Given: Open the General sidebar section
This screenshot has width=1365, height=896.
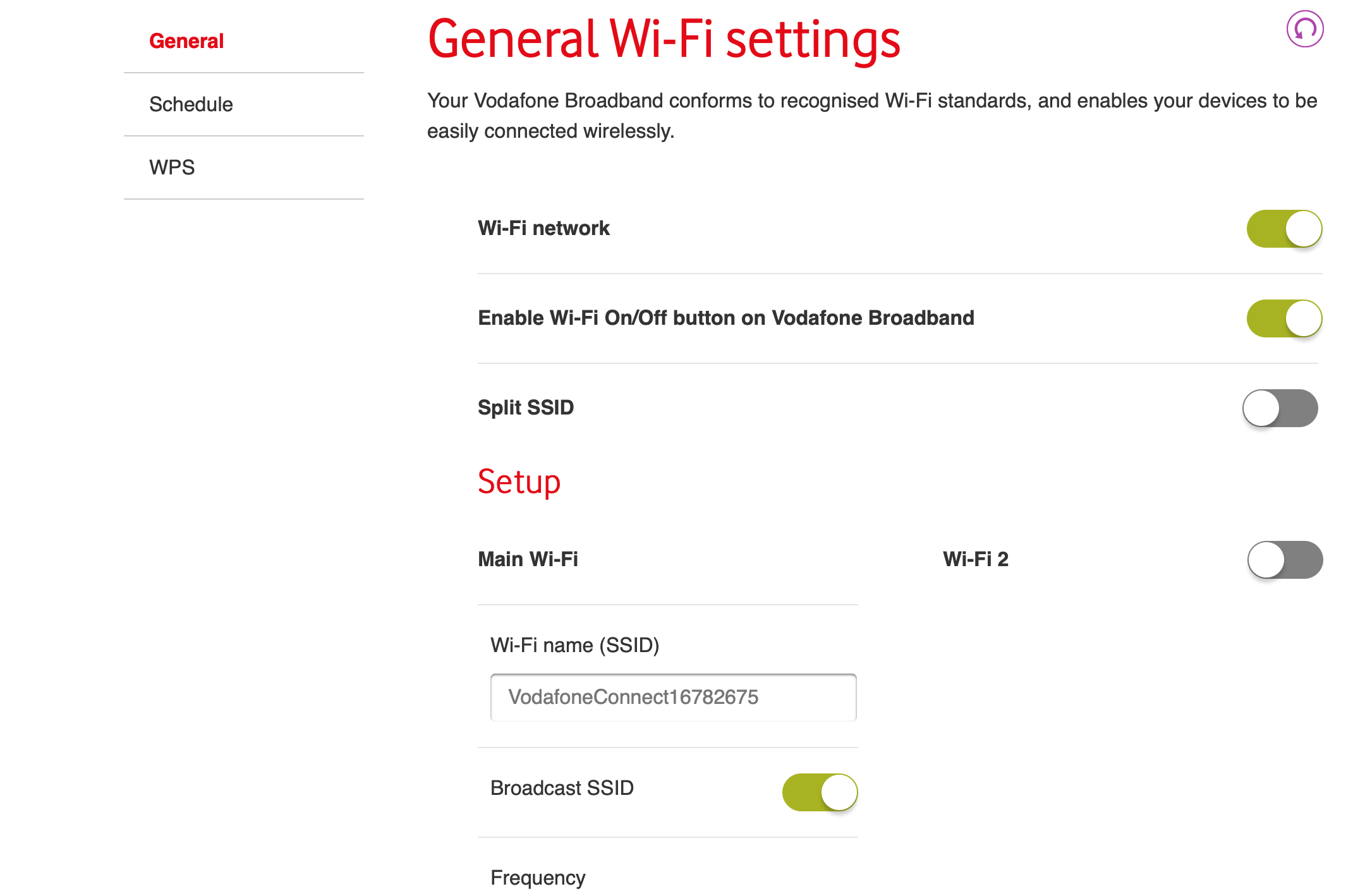Looking at the screenshot, I should (x=186, y=41).
